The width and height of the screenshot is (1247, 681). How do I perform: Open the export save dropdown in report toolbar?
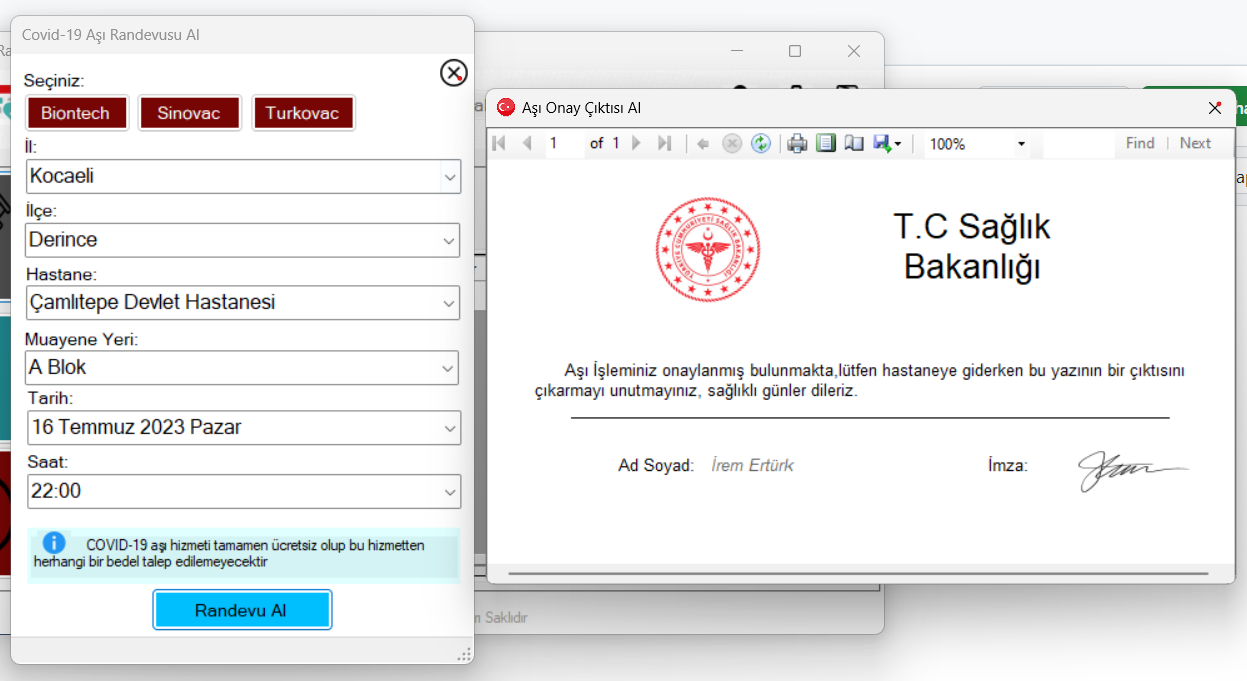[x=887, y=144]
